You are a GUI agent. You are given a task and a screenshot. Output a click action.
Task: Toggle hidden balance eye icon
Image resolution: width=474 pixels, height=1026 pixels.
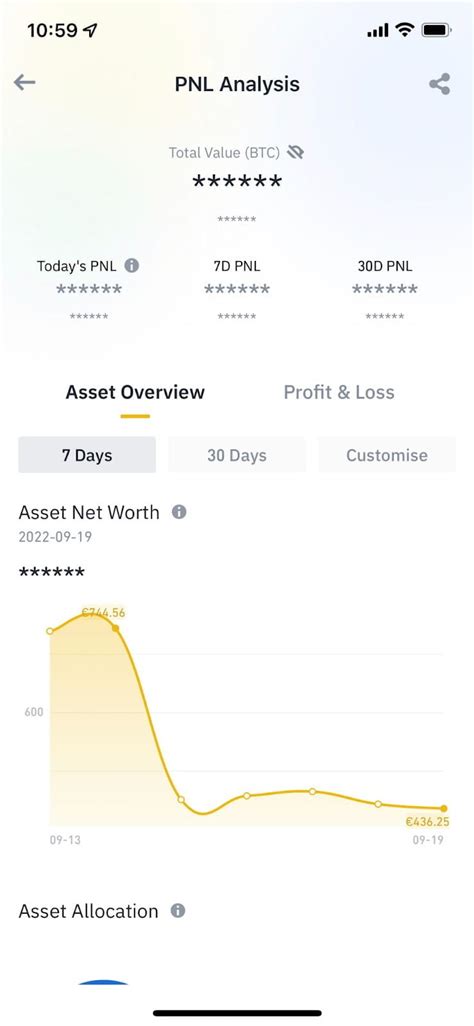pos(296,152)
